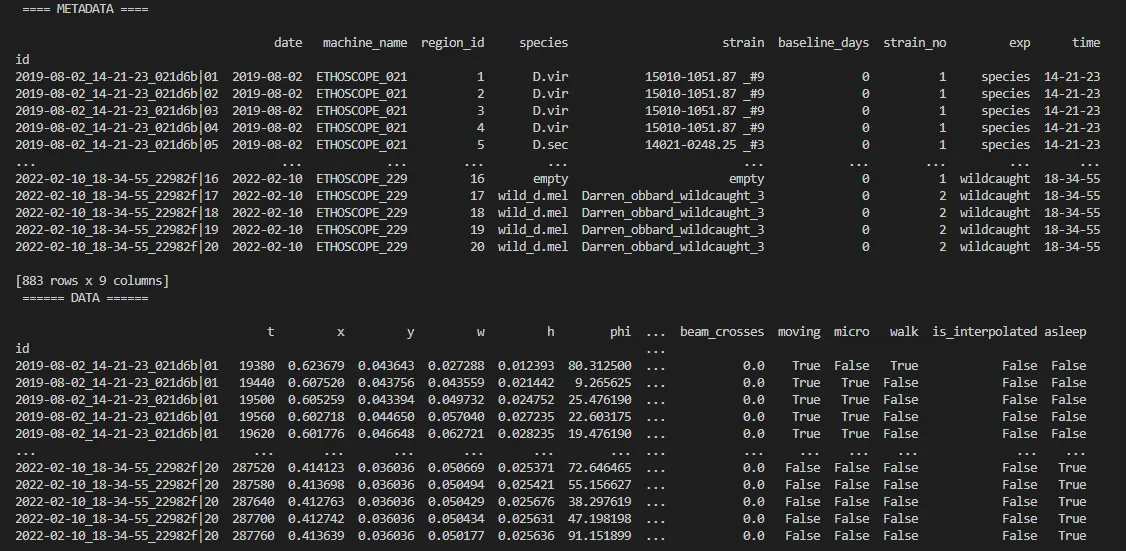The width and height of the screenshot is (1126, 551).
Task: Click metadata id ending 22982f|19
Action: [116, 229]
